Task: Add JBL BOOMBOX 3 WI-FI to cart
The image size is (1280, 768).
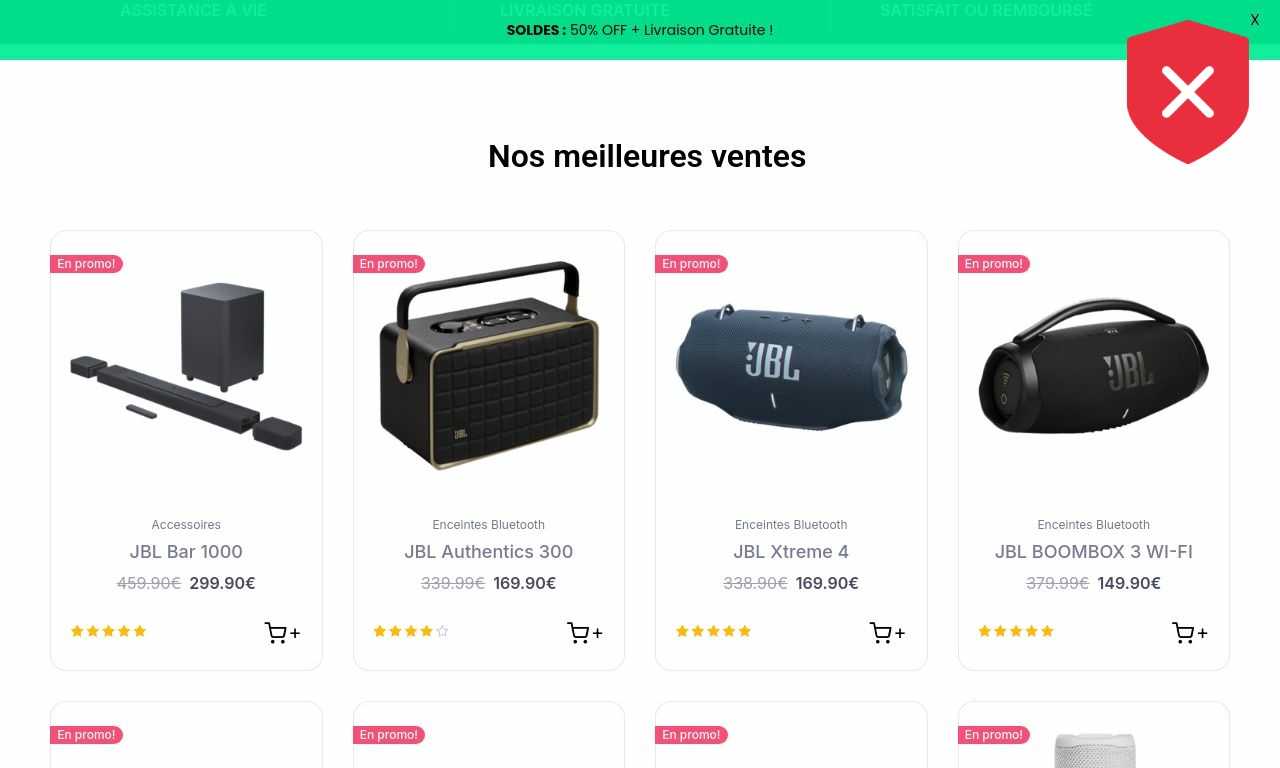Action: pos(1190,633)
